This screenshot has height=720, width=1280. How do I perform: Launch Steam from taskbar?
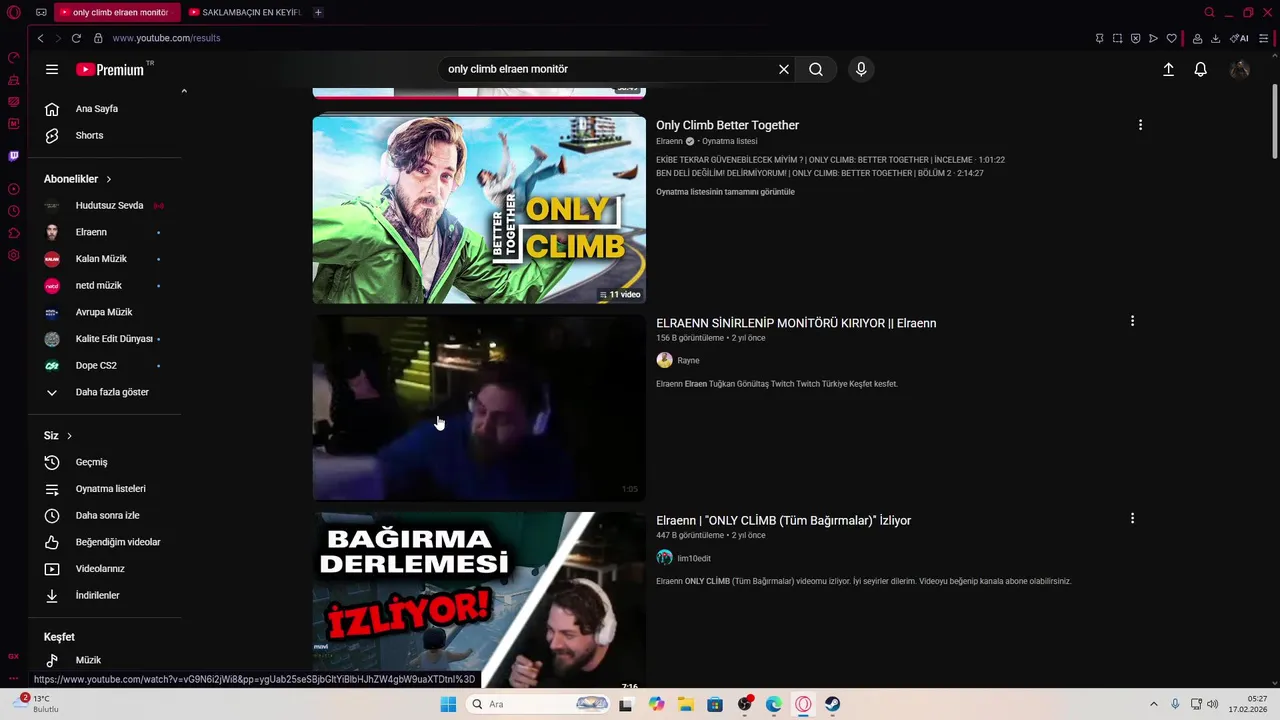(832, 704)
